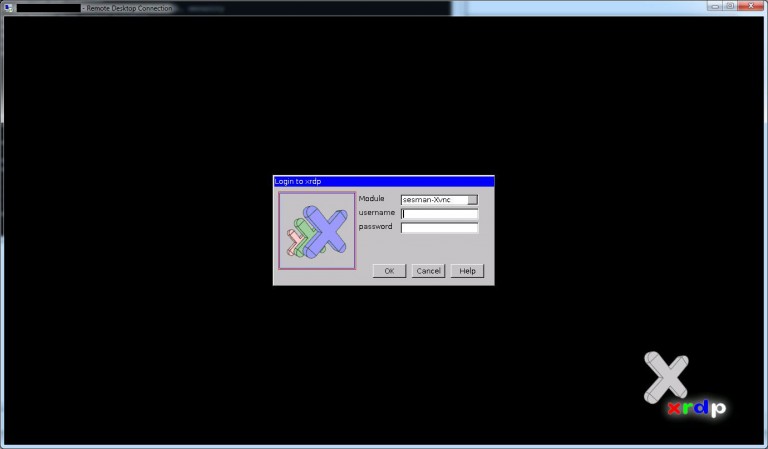Close the Remote Desktop Connection window
Image resolution: width=768 pixels, height=449 pixels.
click(750, 6)
